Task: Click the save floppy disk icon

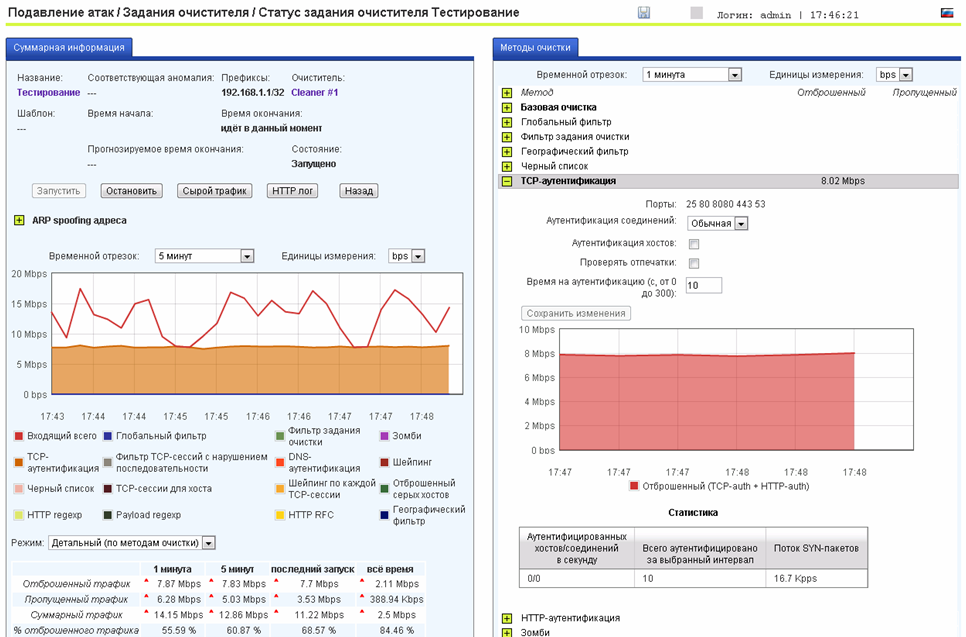Action: coord(644,13)
